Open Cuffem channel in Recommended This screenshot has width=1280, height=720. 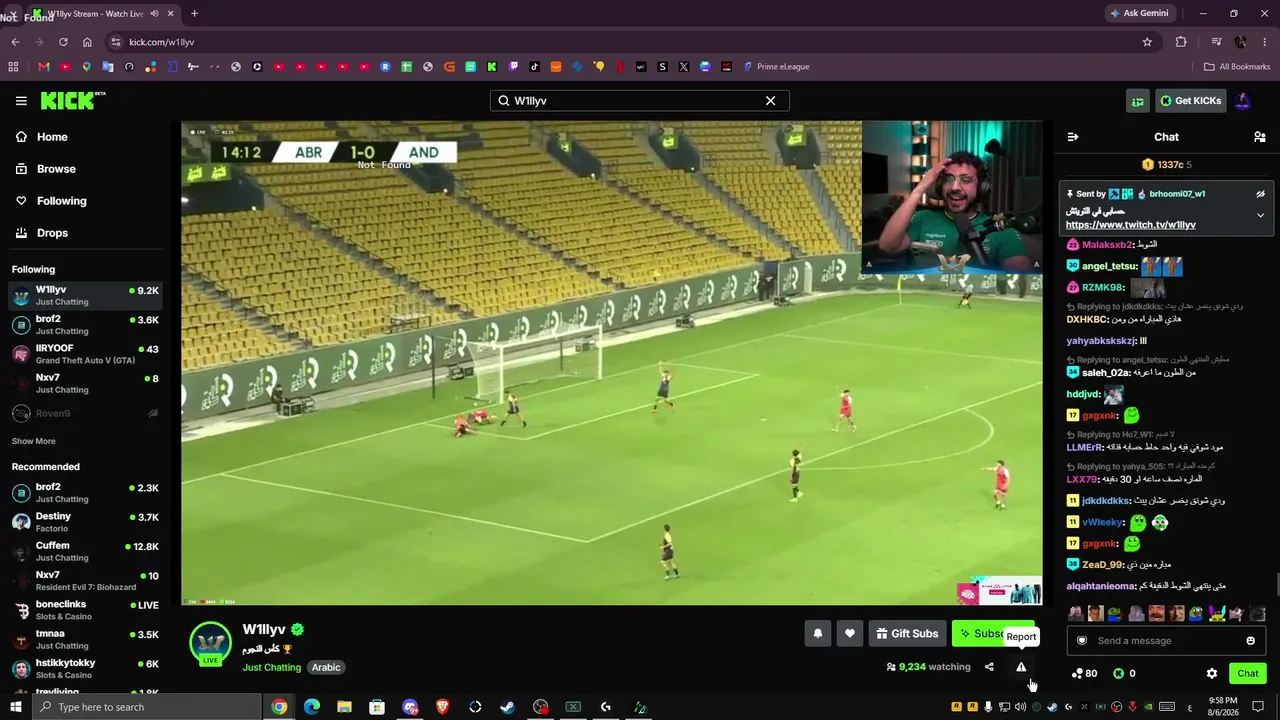[85, 552]
